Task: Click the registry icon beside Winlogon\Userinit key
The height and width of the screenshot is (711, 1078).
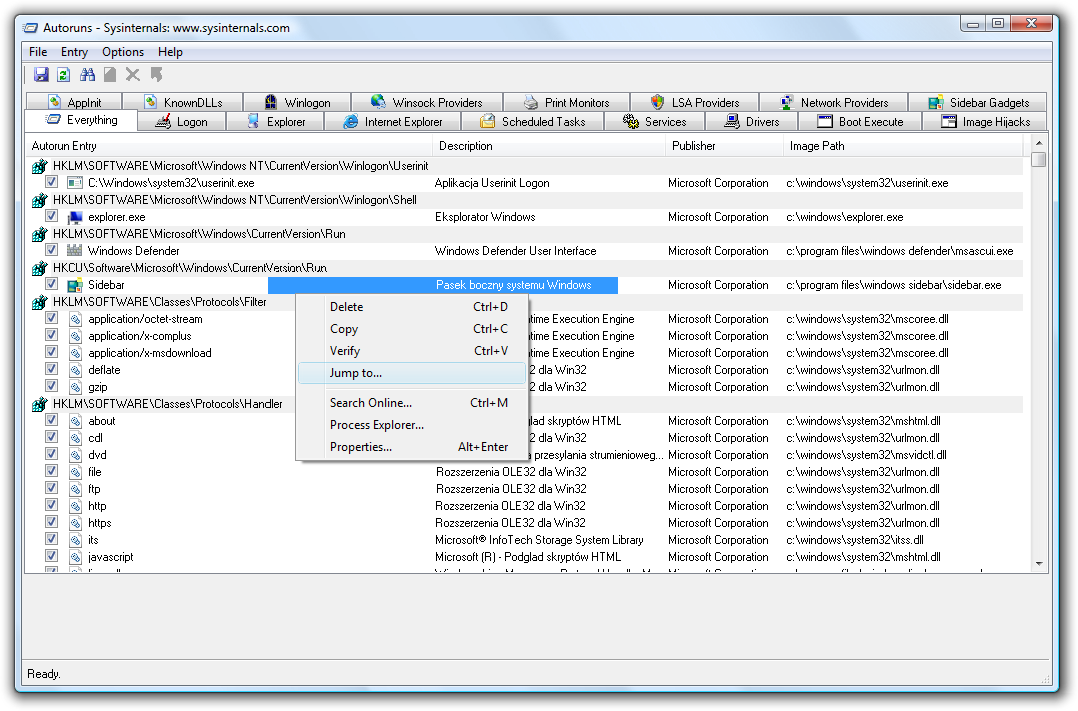Action: click(40, 166)
